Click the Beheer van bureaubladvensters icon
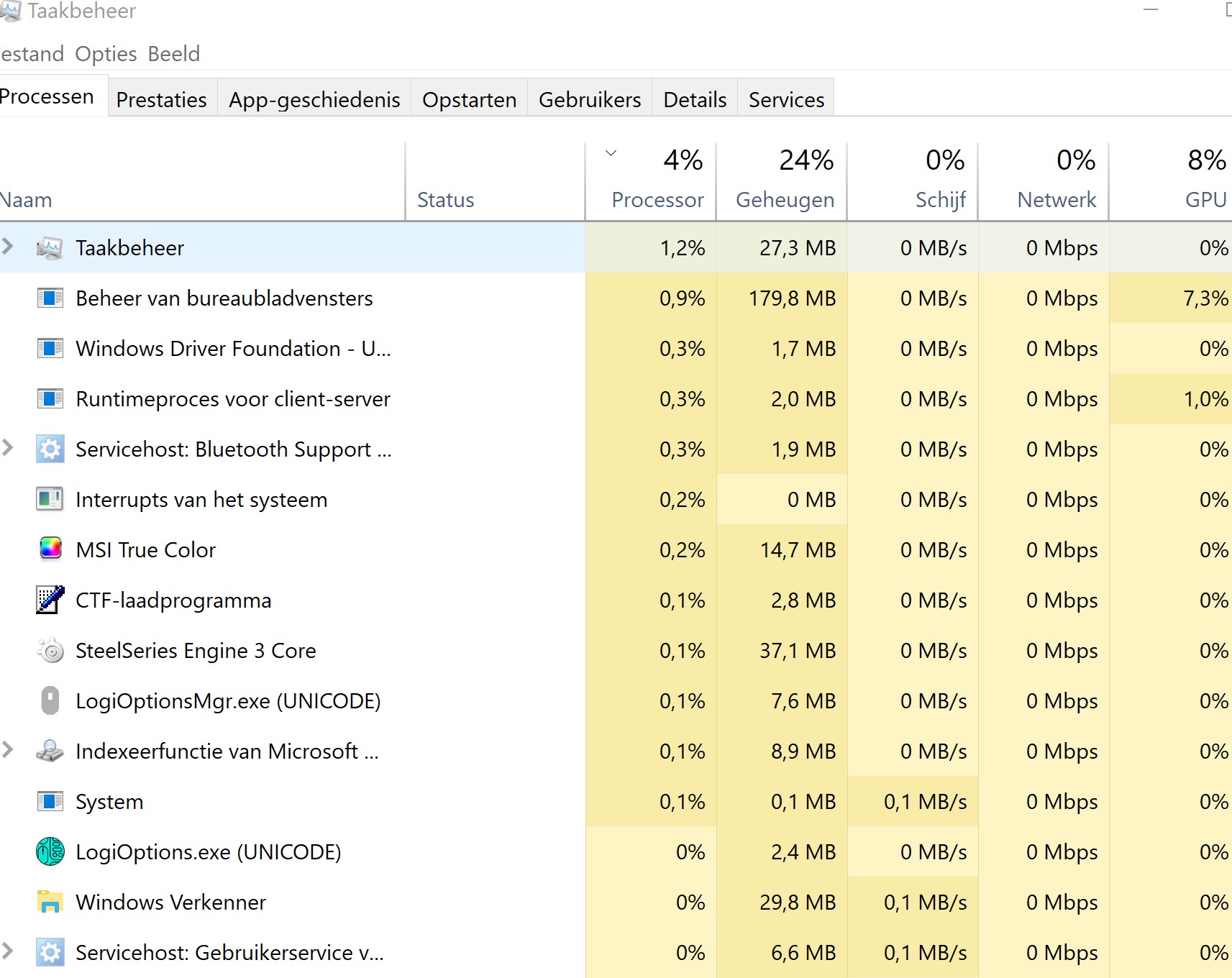 [x=50, y=298]
